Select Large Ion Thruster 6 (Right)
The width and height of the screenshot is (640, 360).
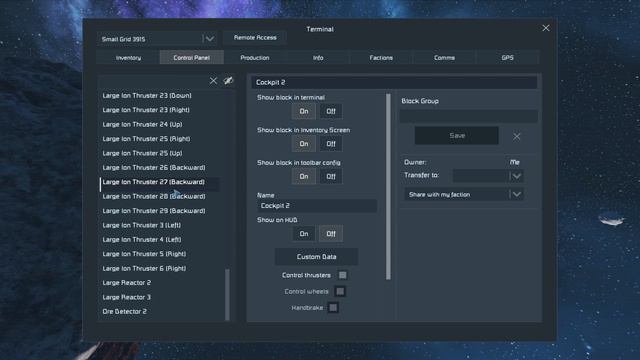coord(144,269)
